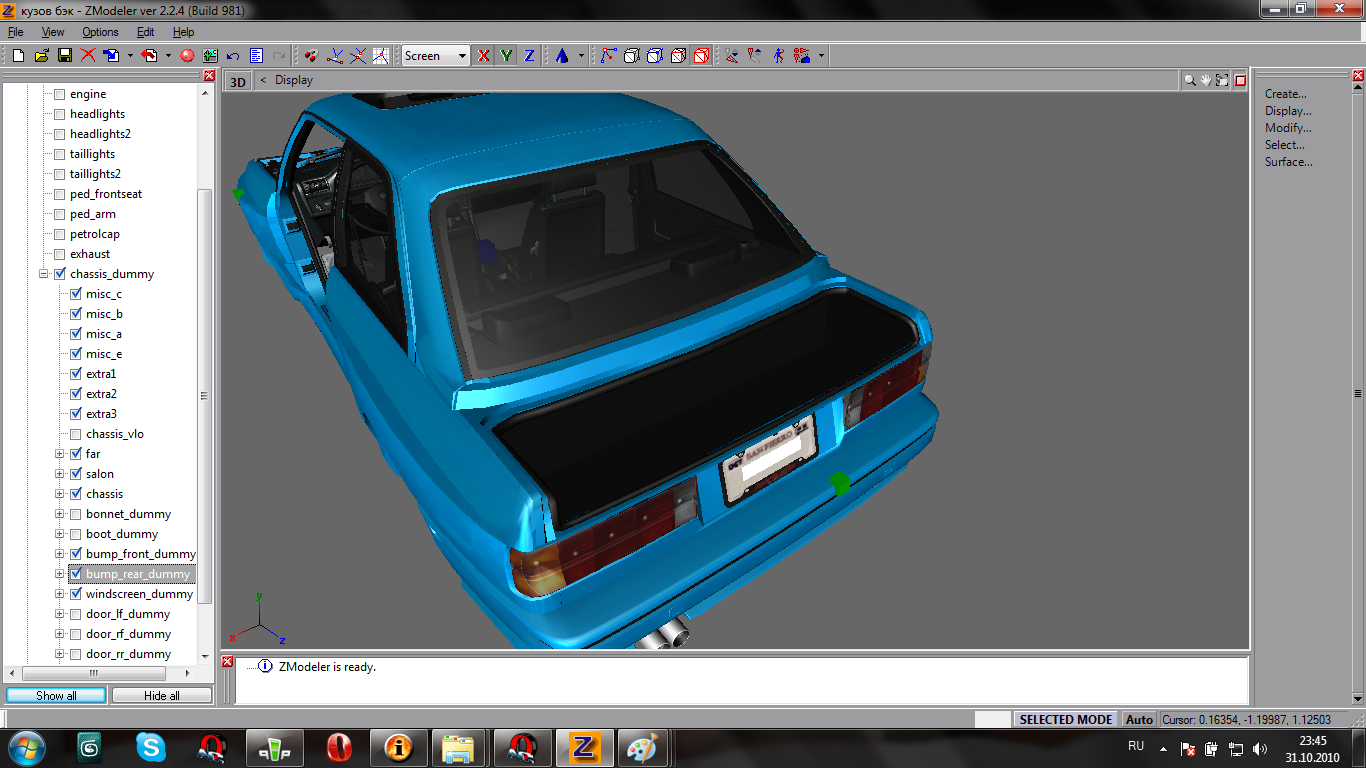Click the Open file folder icon
Screen dimensions: 1366x768
click(x=41, y=56)
